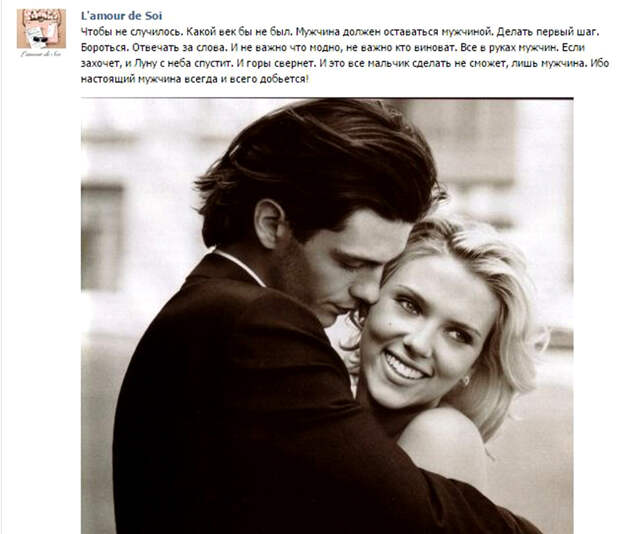Click the line starting "захочет, и Луну"
620x534 pixels.
344,63
